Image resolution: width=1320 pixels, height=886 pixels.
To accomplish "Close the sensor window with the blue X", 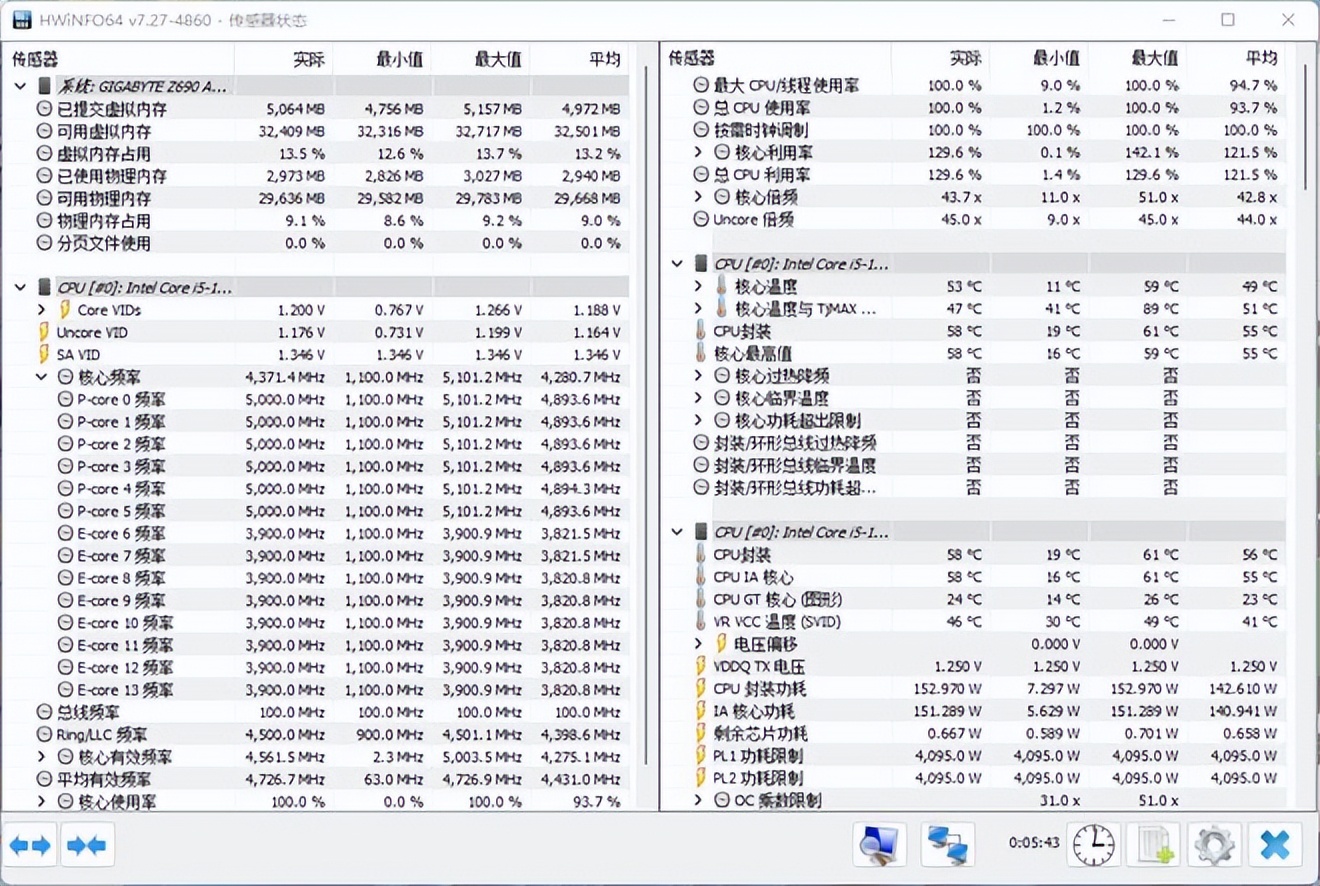I will (x=1274, y=845).
